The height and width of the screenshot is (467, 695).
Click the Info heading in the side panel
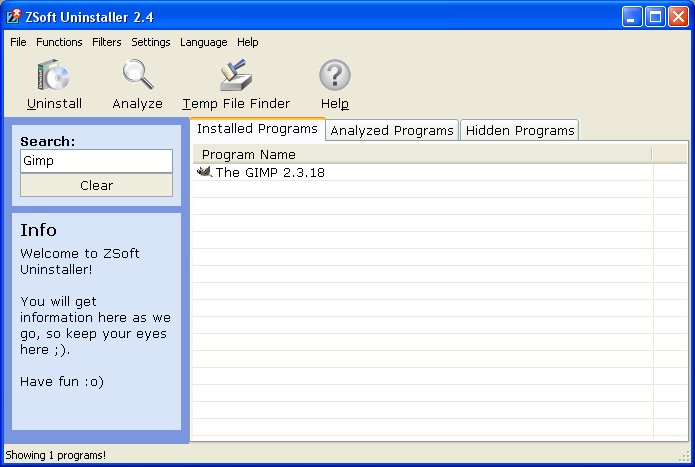coord(39,230)
